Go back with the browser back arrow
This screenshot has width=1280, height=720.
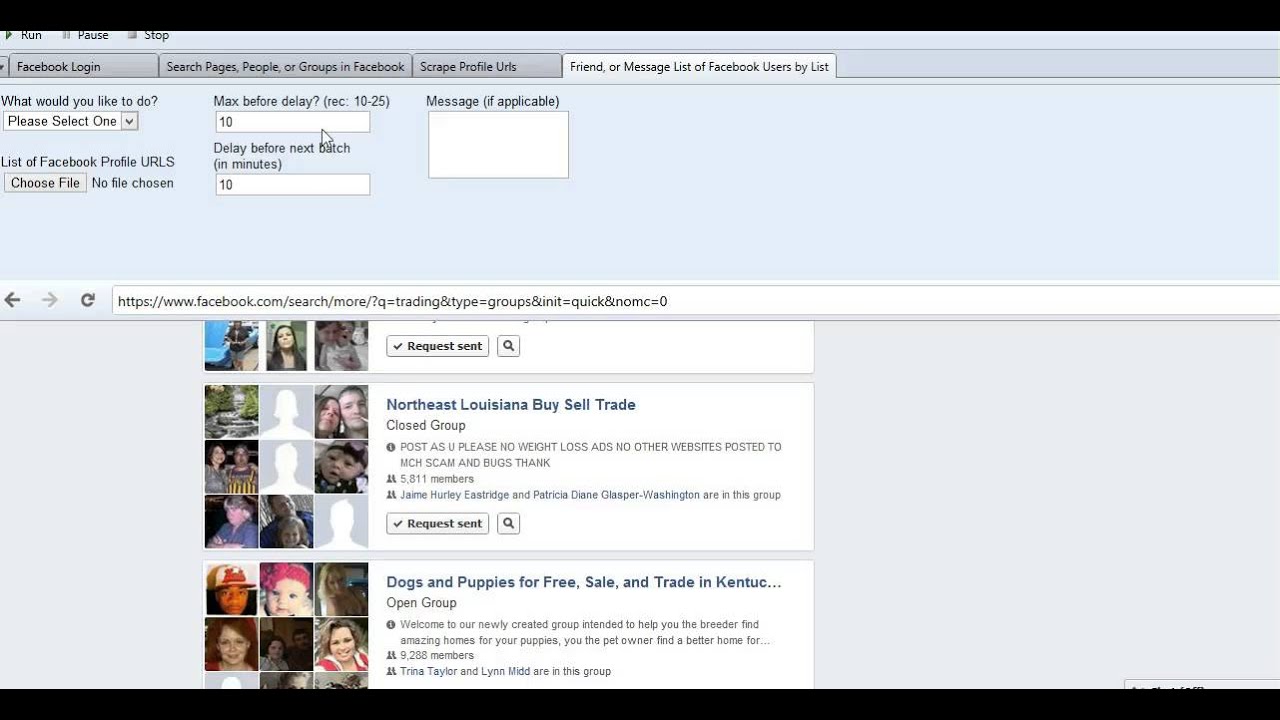point(13,300)
